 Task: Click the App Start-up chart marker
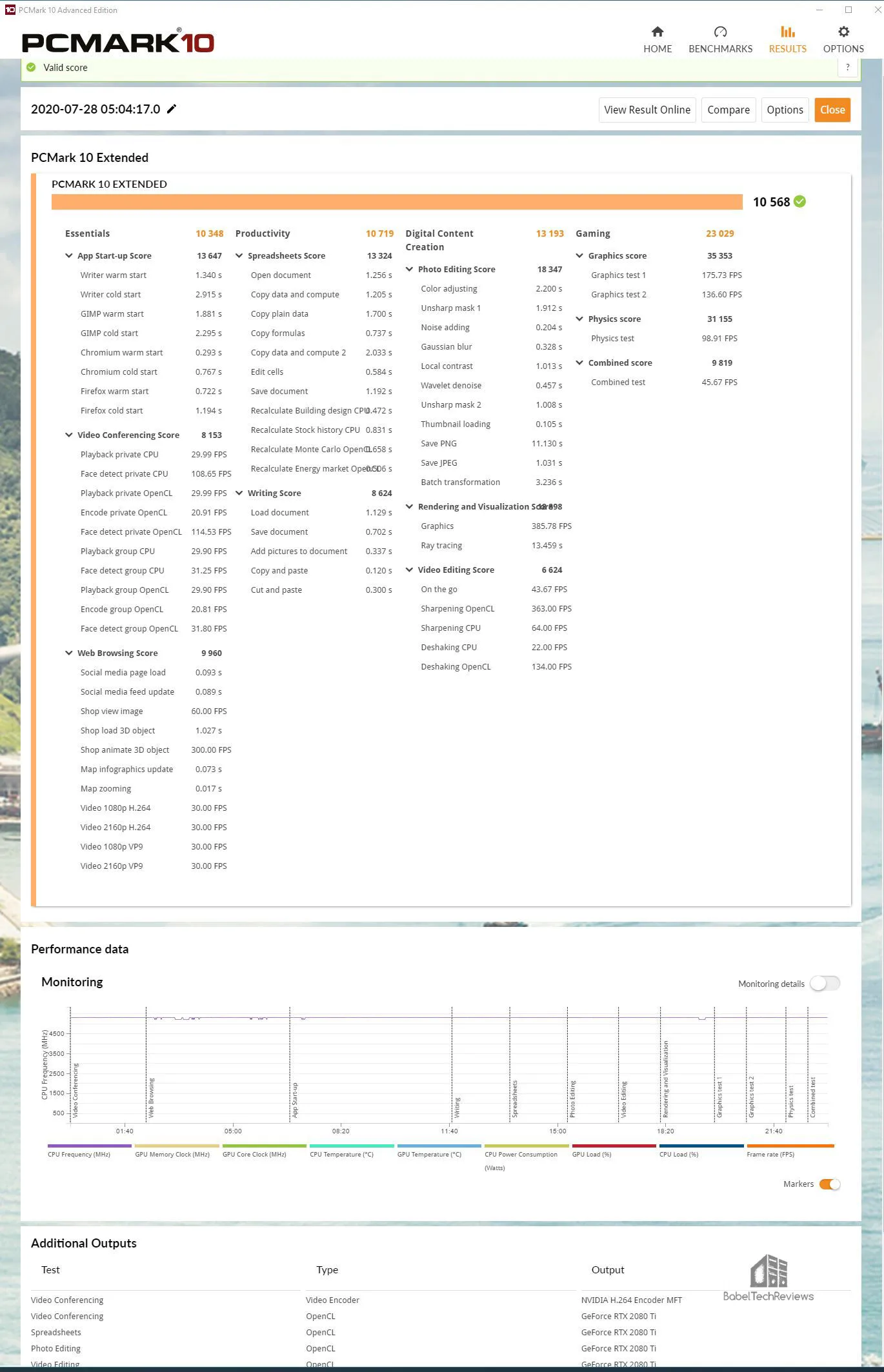(295, 1100)
